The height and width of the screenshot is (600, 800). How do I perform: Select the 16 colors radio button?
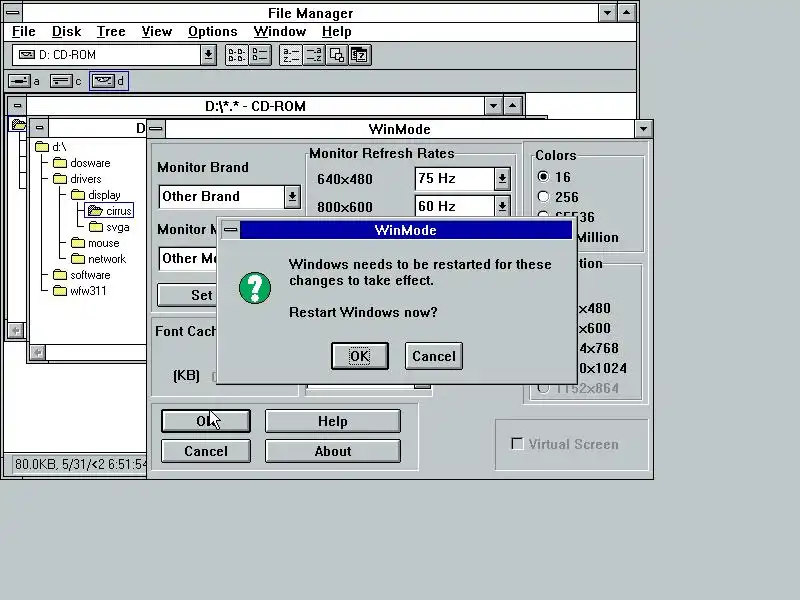click(543, 177)
